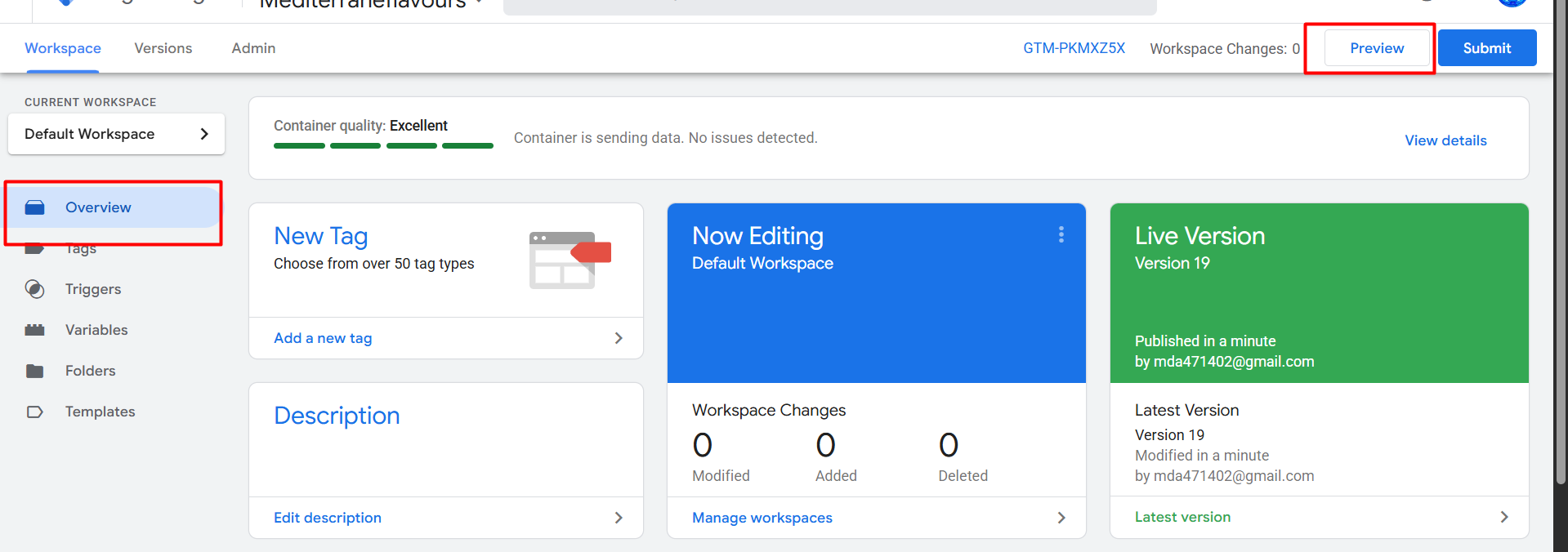Click the Edit description chevron arrow
Viewport: 1568px width, 552px height.
click(618, 518)
